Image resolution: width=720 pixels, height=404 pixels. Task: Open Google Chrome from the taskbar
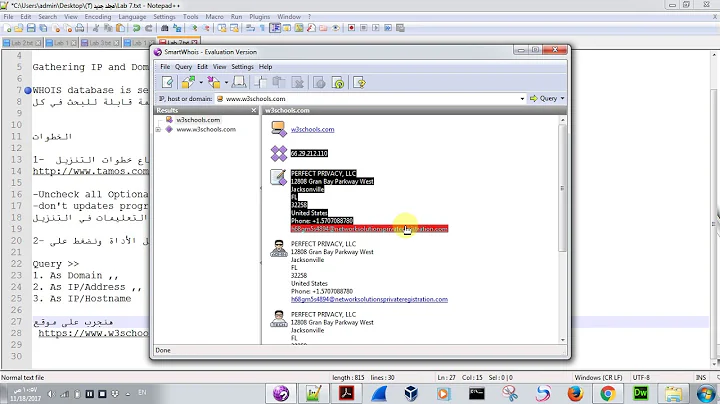608,393
